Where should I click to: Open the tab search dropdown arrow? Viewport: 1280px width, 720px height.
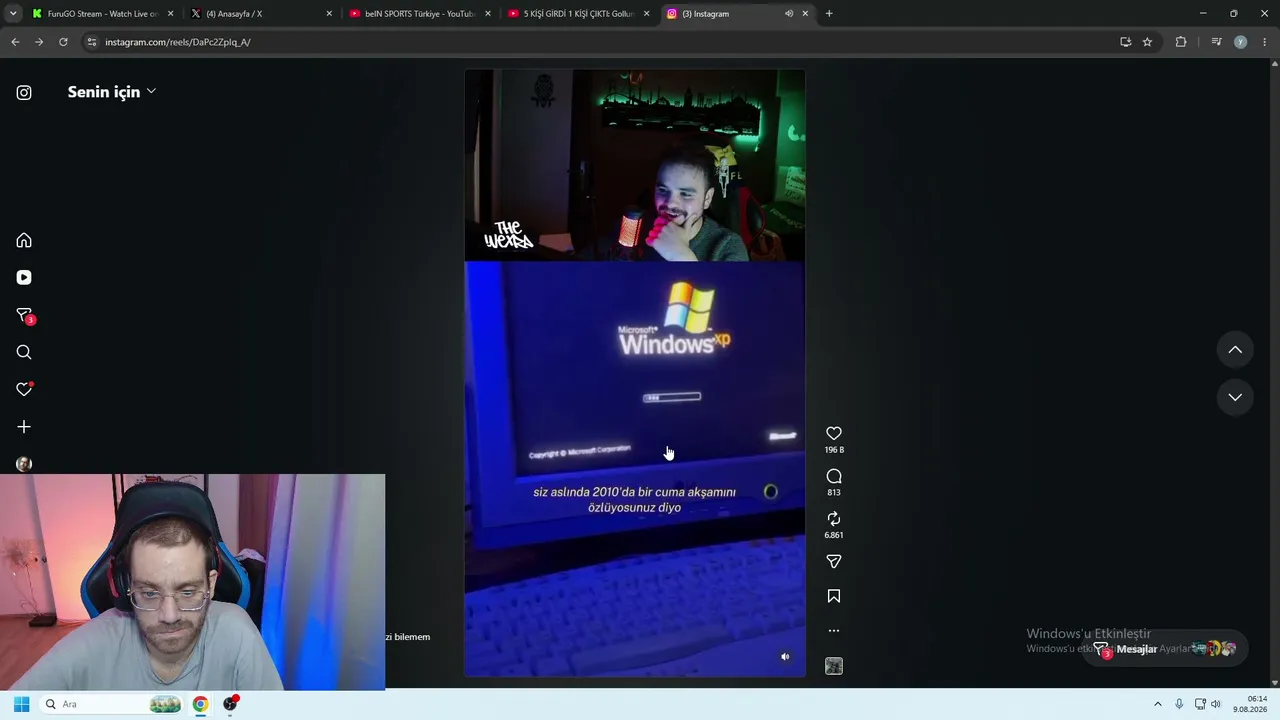[x=12, y=14]
